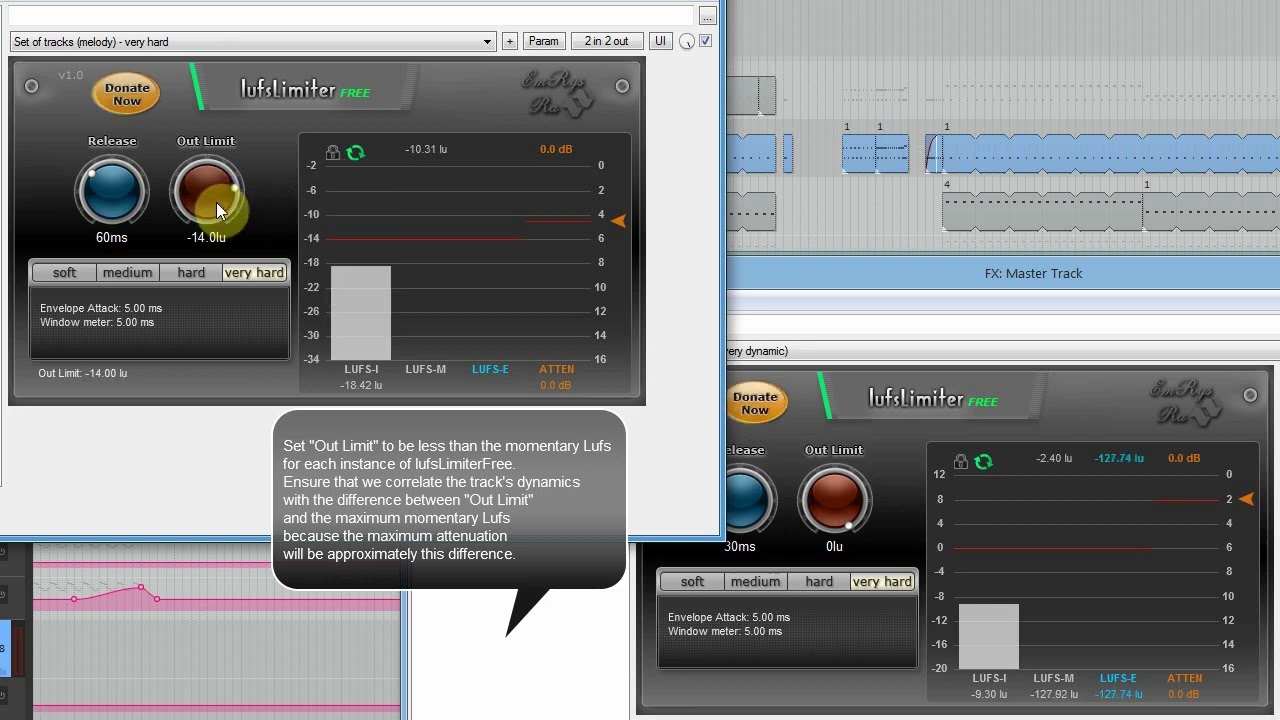Click the ATTEN label in melody limiter
The height and width of the screenshot is (720, 1280).
tap(556, 369)
